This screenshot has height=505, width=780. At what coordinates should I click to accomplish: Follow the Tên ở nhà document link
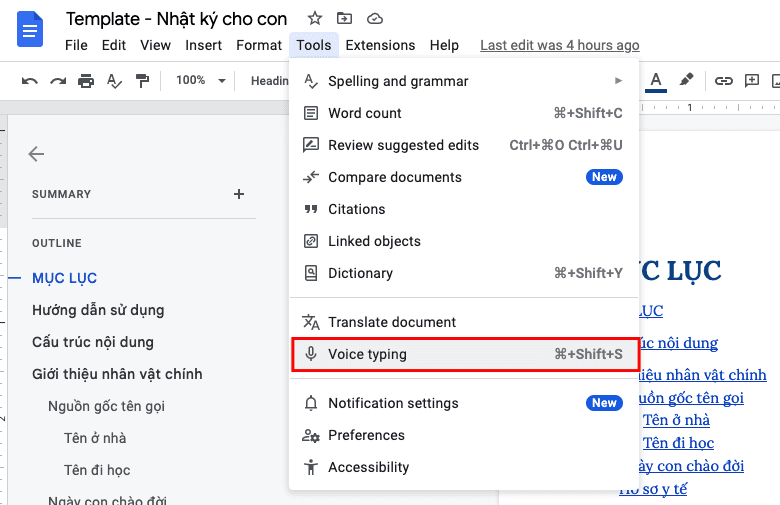[676, 420]
